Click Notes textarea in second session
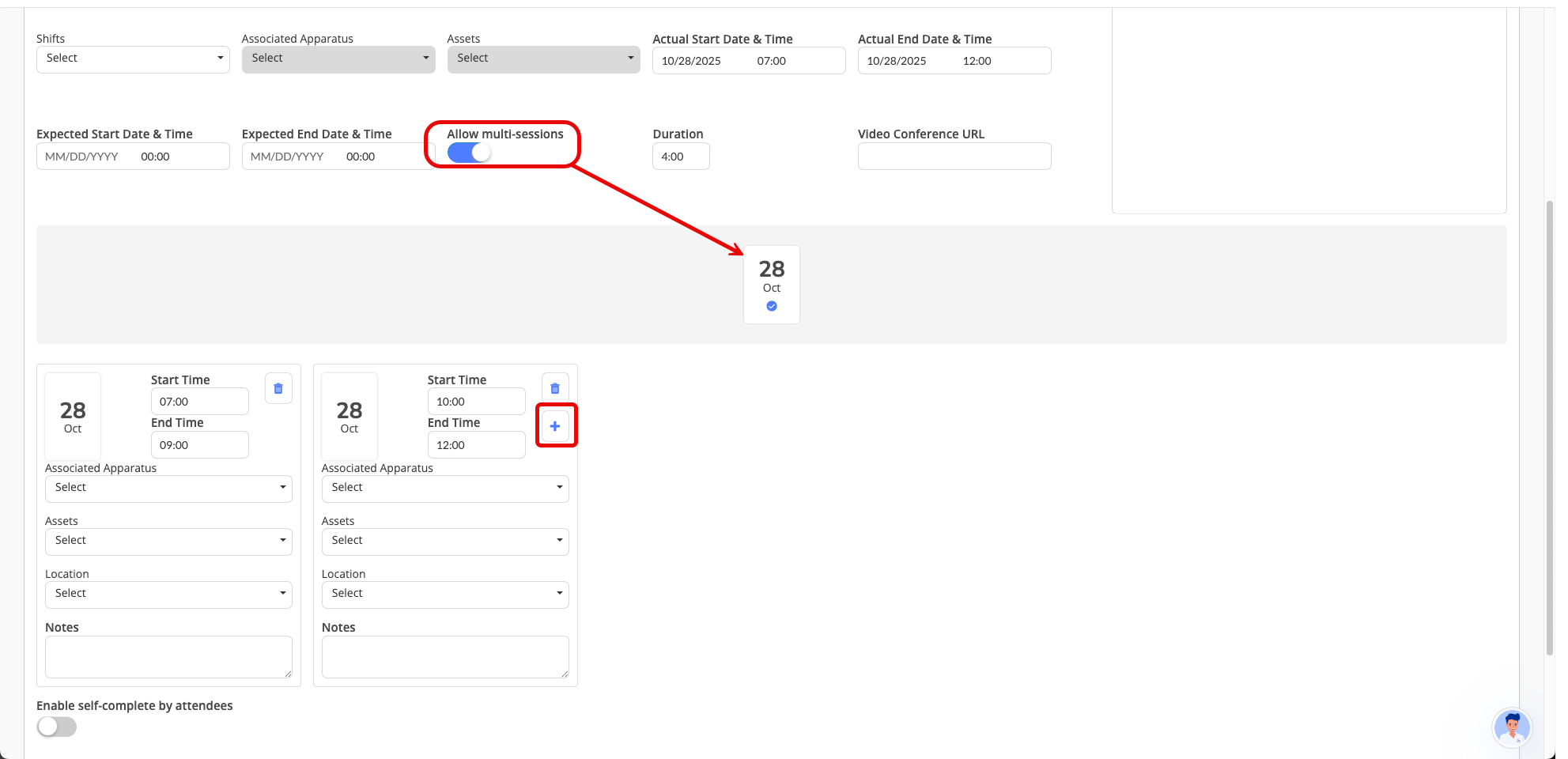1568x759 pixels. (x=445, y=657)
